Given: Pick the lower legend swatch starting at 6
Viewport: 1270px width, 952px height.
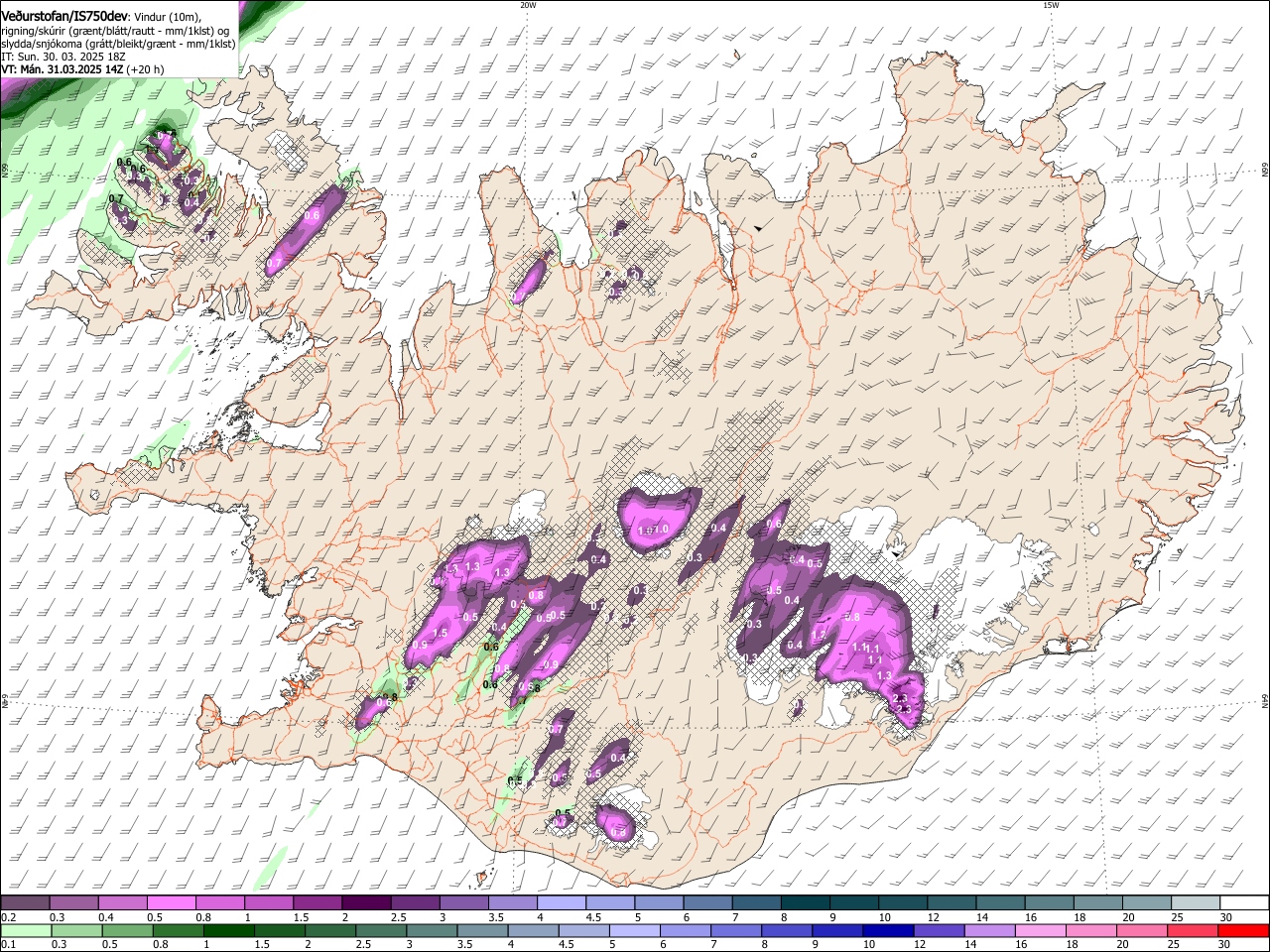Looking at the screenshot, I should 685,930.
